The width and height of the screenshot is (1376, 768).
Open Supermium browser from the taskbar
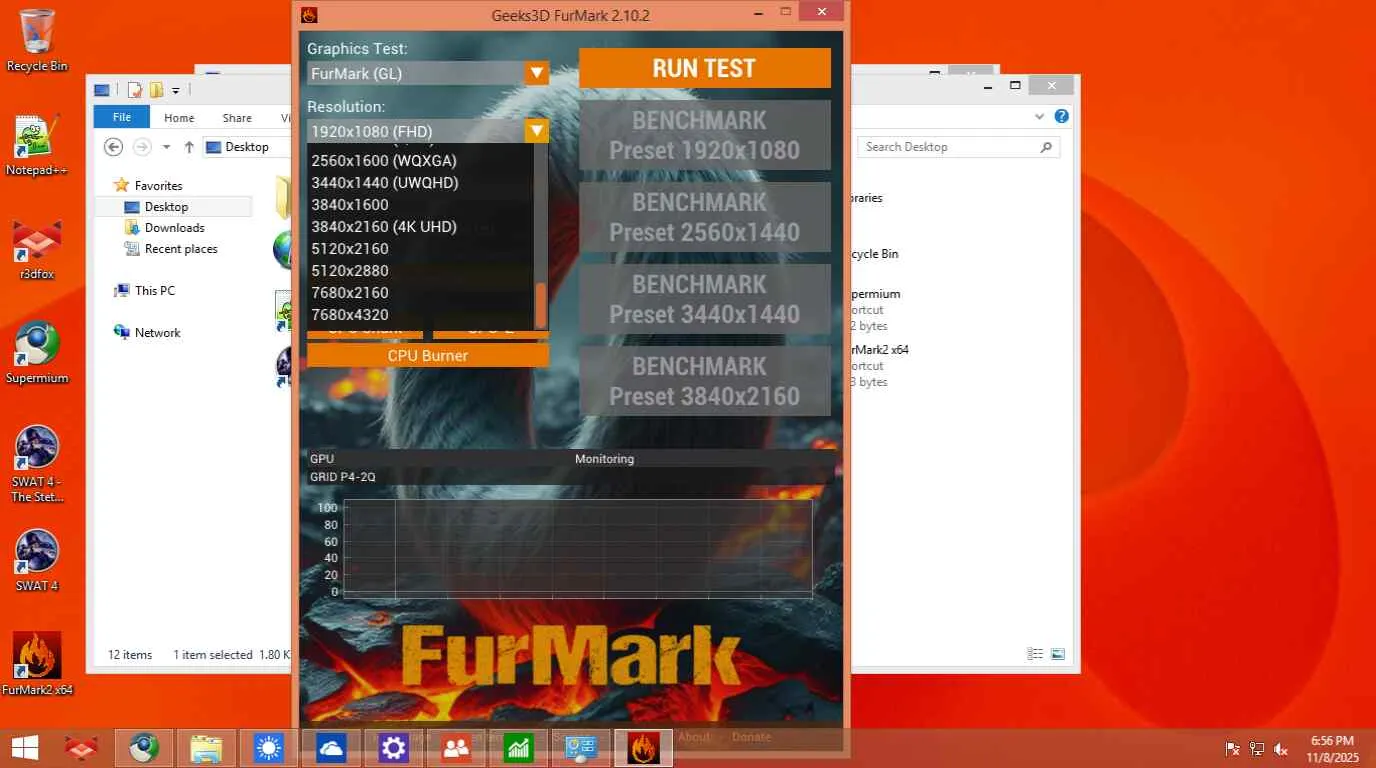[x=144, y=748]
